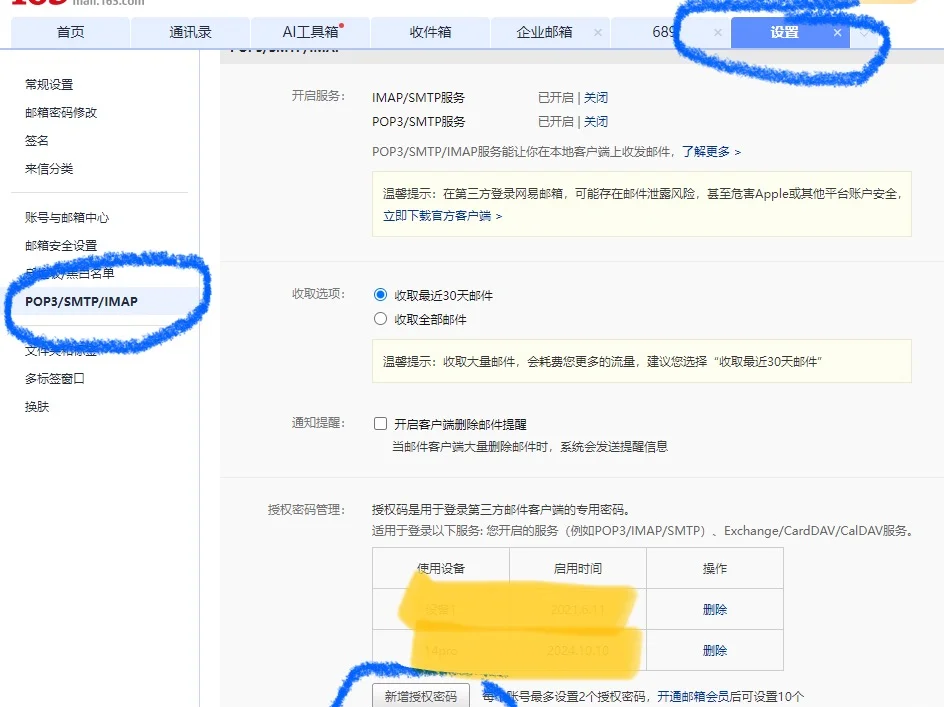Open 换肤 to change the skin
Screen dimensions: 944x707
(38, 406)
